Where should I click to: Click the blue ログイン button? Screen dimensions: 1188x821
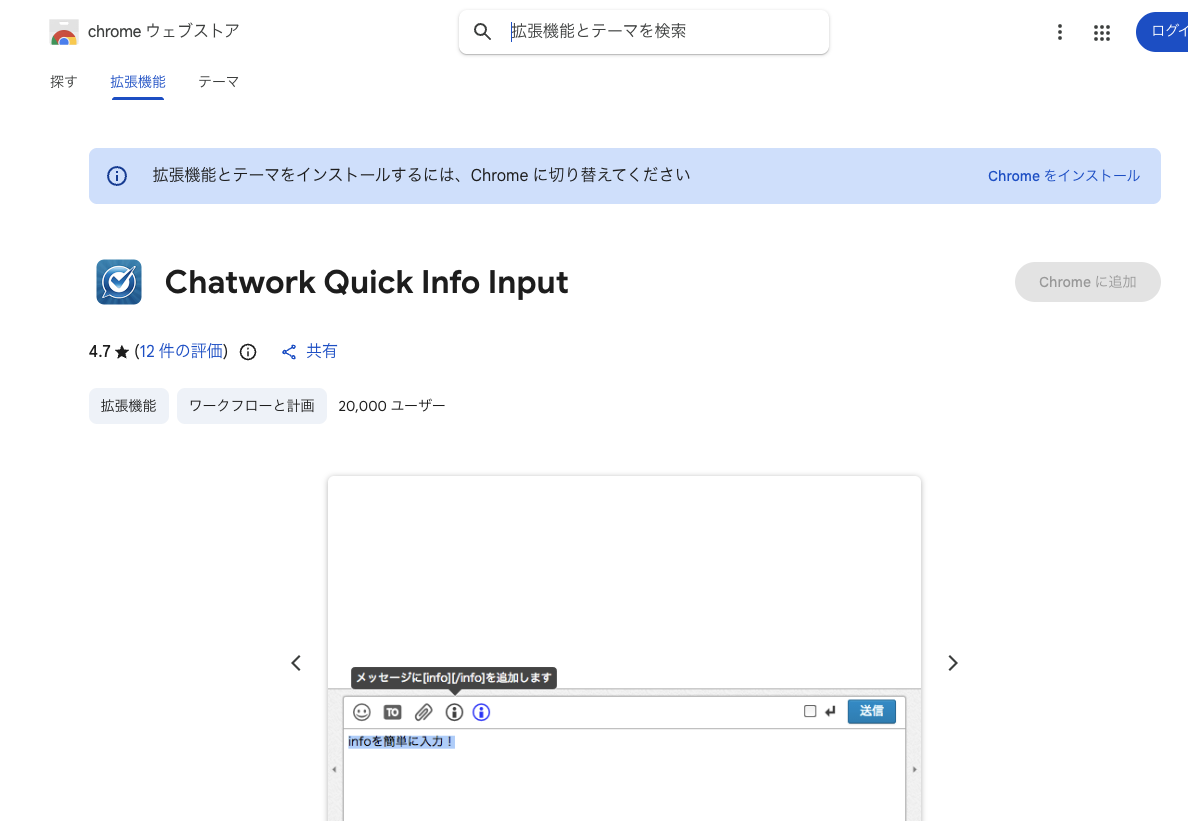click(x=1162, y=32)
